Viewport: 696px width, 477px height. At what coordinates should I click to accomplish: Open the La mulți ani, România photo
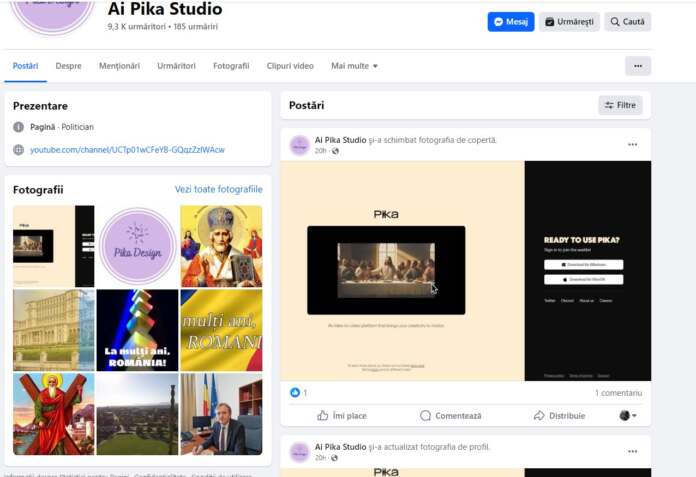point(137,330)
